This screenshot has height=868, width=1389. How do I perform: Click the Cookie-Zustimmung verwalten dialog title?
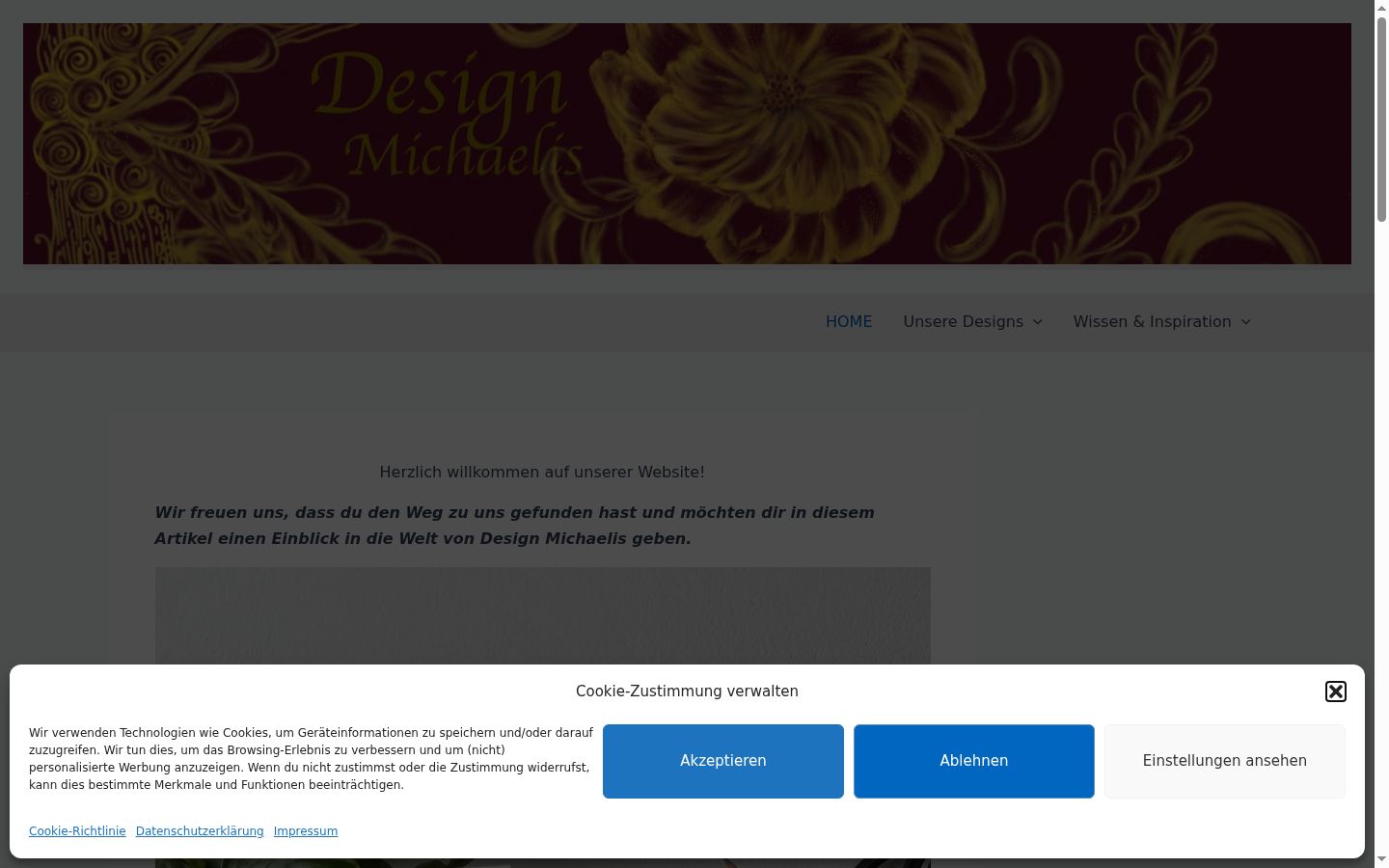click(x=687, y=692)
